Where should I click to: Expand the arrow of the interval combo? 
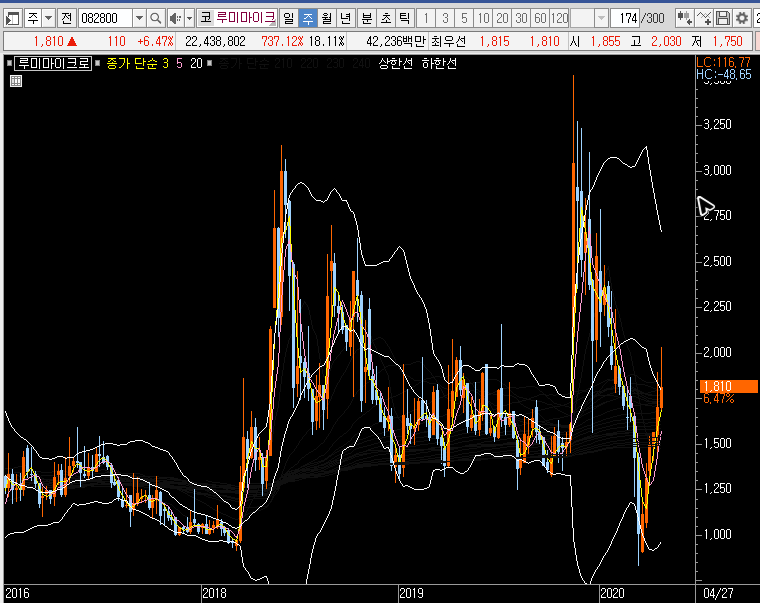tap(601, 19)
